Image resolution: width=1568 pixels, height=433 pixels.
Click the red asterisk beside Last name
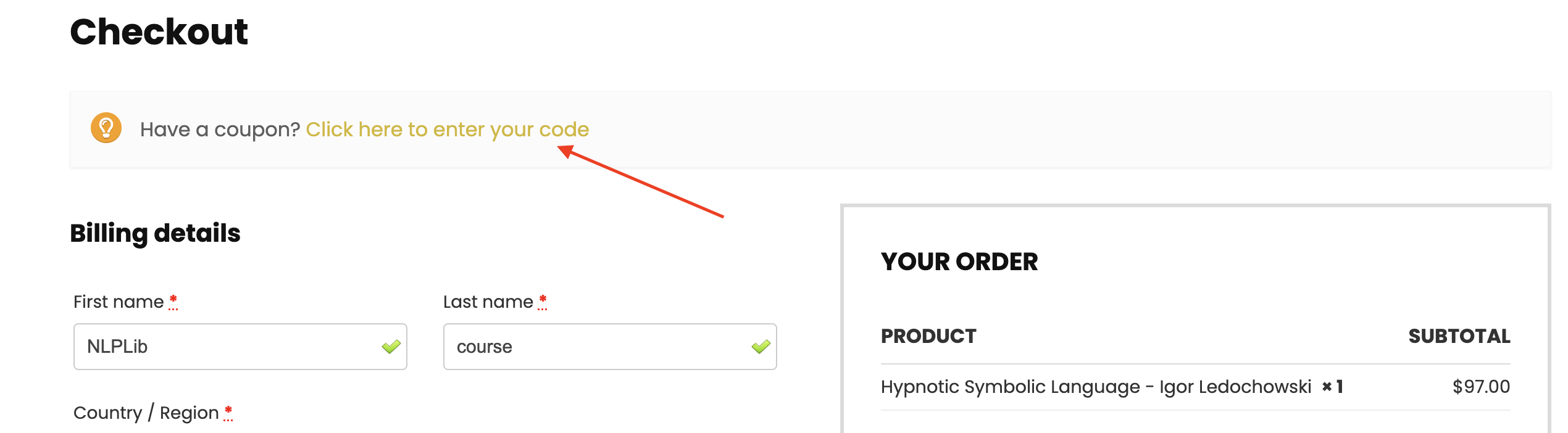543,301
